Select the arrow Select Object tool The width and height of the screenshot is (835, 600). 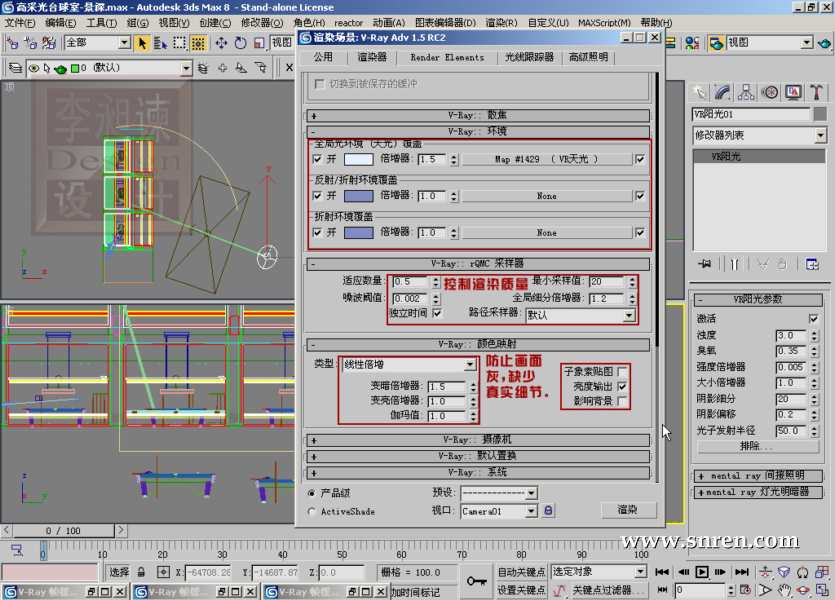(142, 43)
